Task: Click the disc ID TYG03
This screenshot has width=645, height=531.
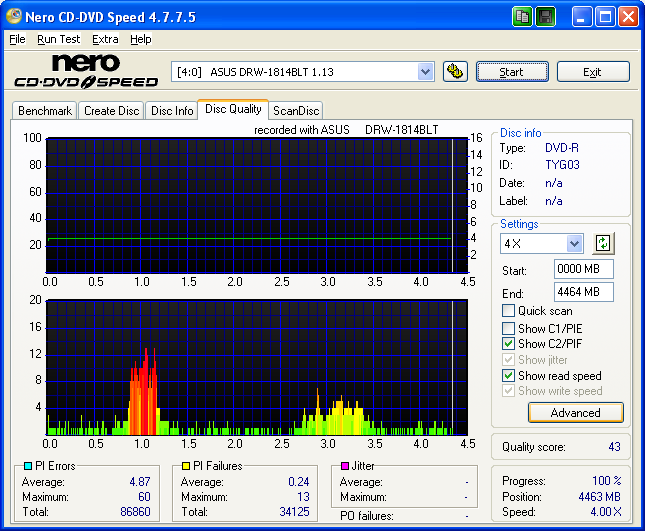Action: tap(562, 165)
